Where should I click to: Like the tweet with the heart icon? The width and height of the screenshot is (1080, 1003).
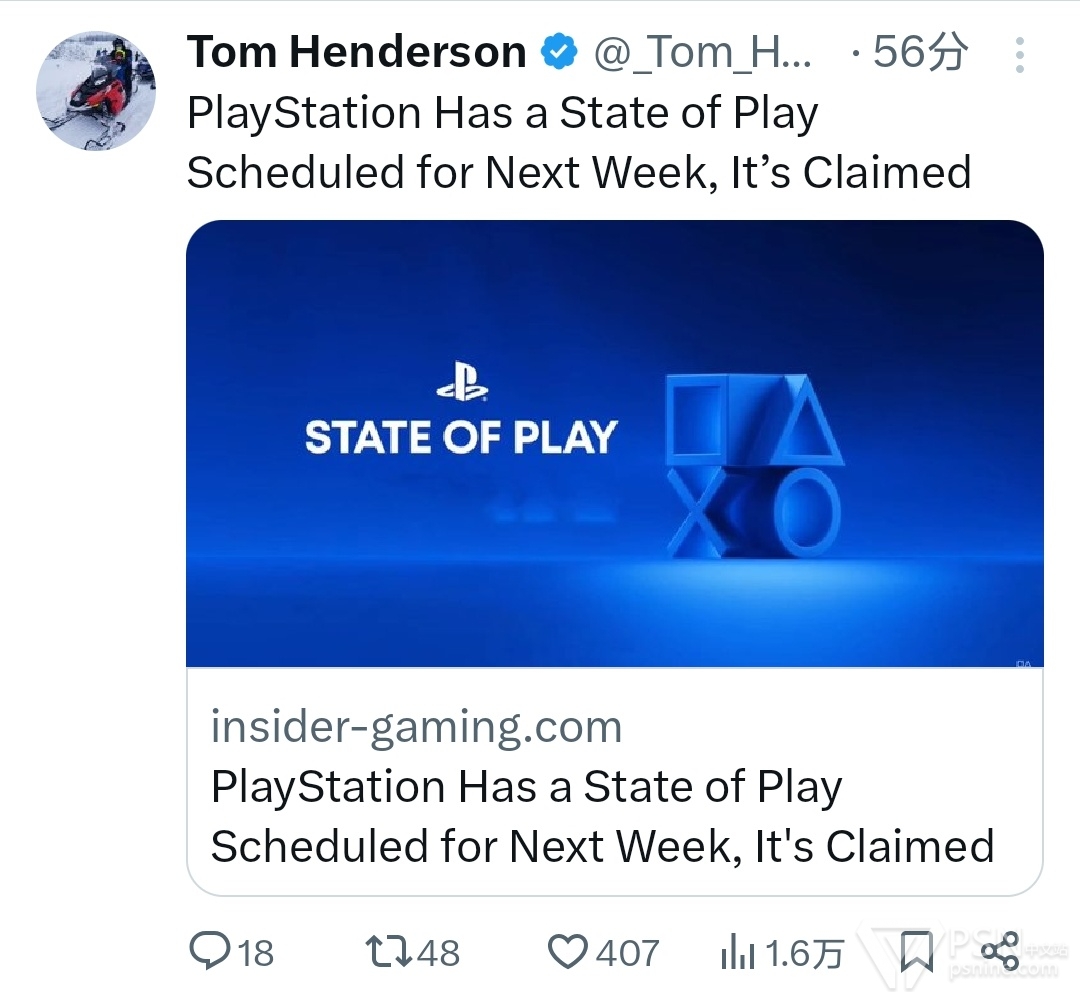point(569,950)
